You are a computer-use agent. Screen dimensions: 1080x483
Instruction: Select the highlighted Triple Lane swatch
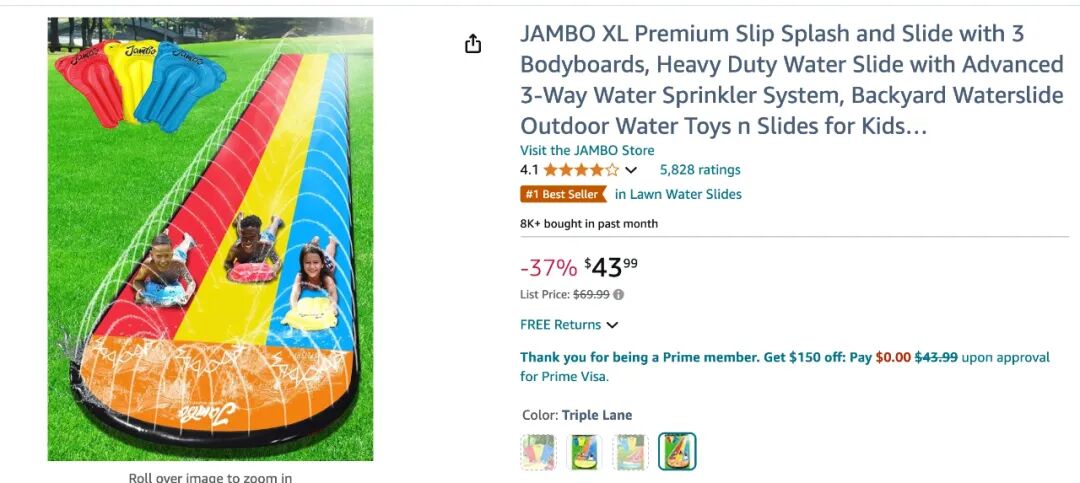(677, 452)
